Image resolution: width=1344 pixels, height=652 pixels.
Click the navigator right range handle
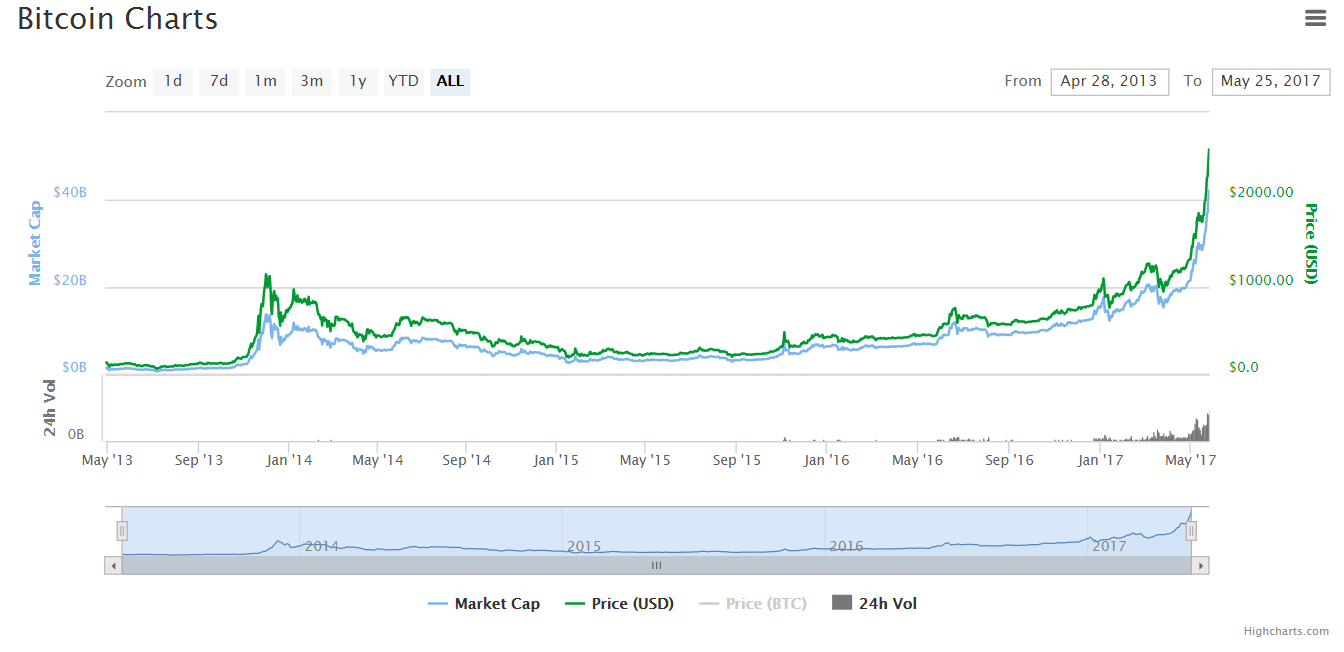(1191, 531)
